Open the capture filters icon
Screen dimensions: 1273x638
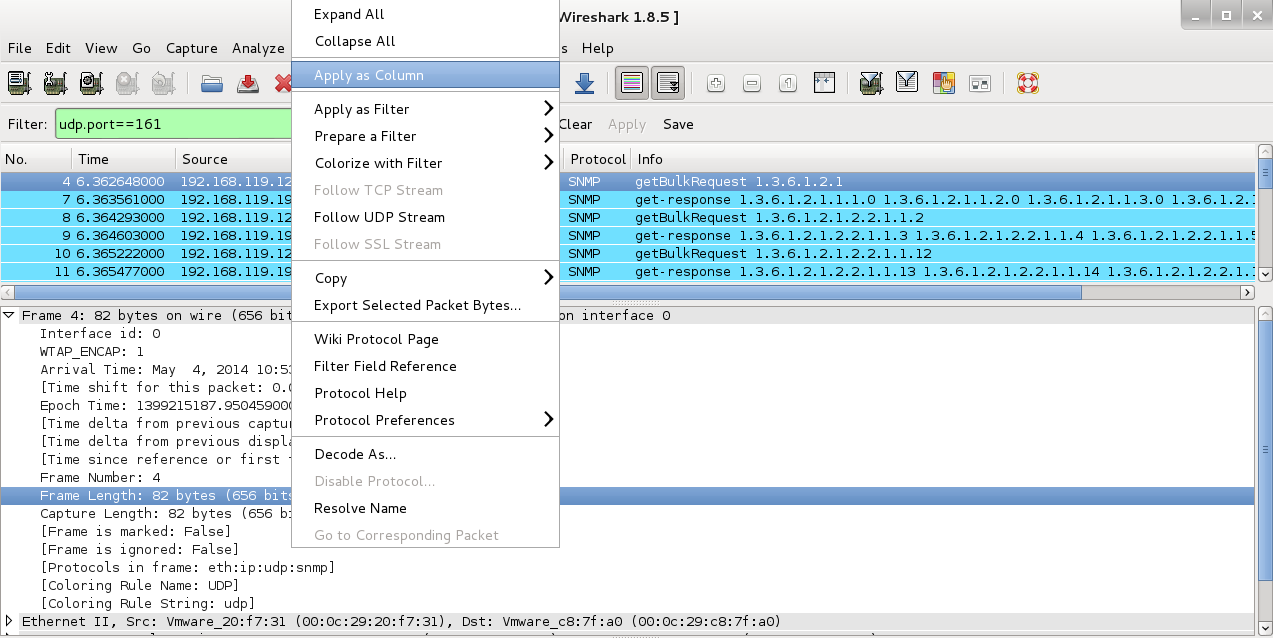[871, 83]
